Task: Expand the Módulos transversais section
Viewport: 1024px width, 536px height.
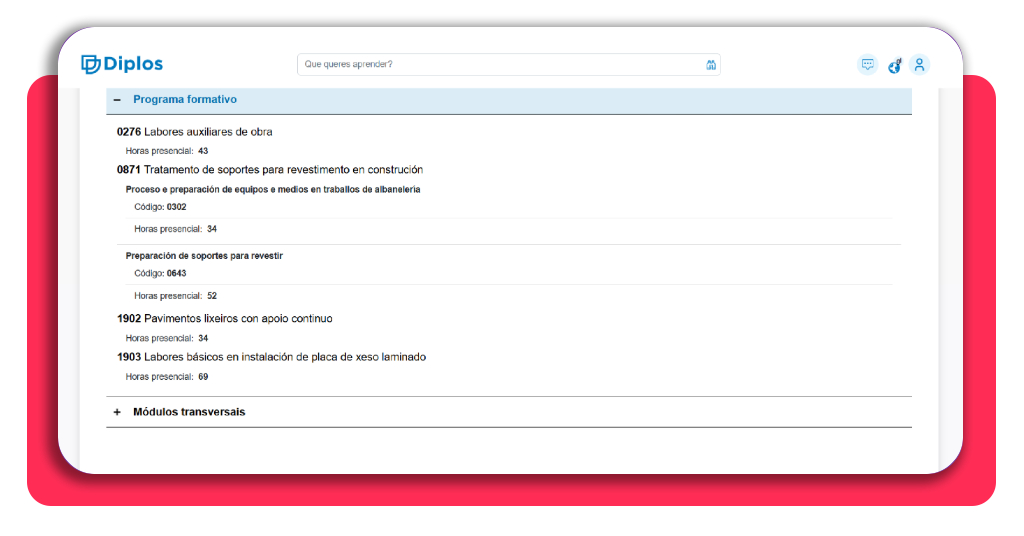Action: click(118, 412)
